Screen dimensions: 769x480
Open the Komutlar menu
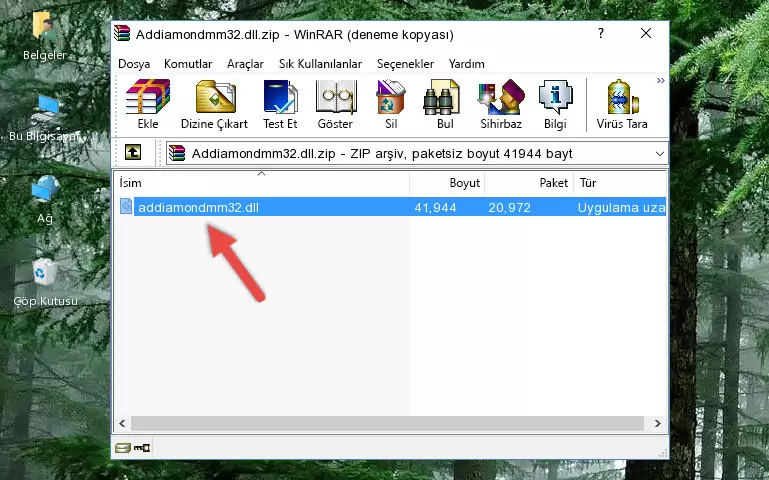188,64
